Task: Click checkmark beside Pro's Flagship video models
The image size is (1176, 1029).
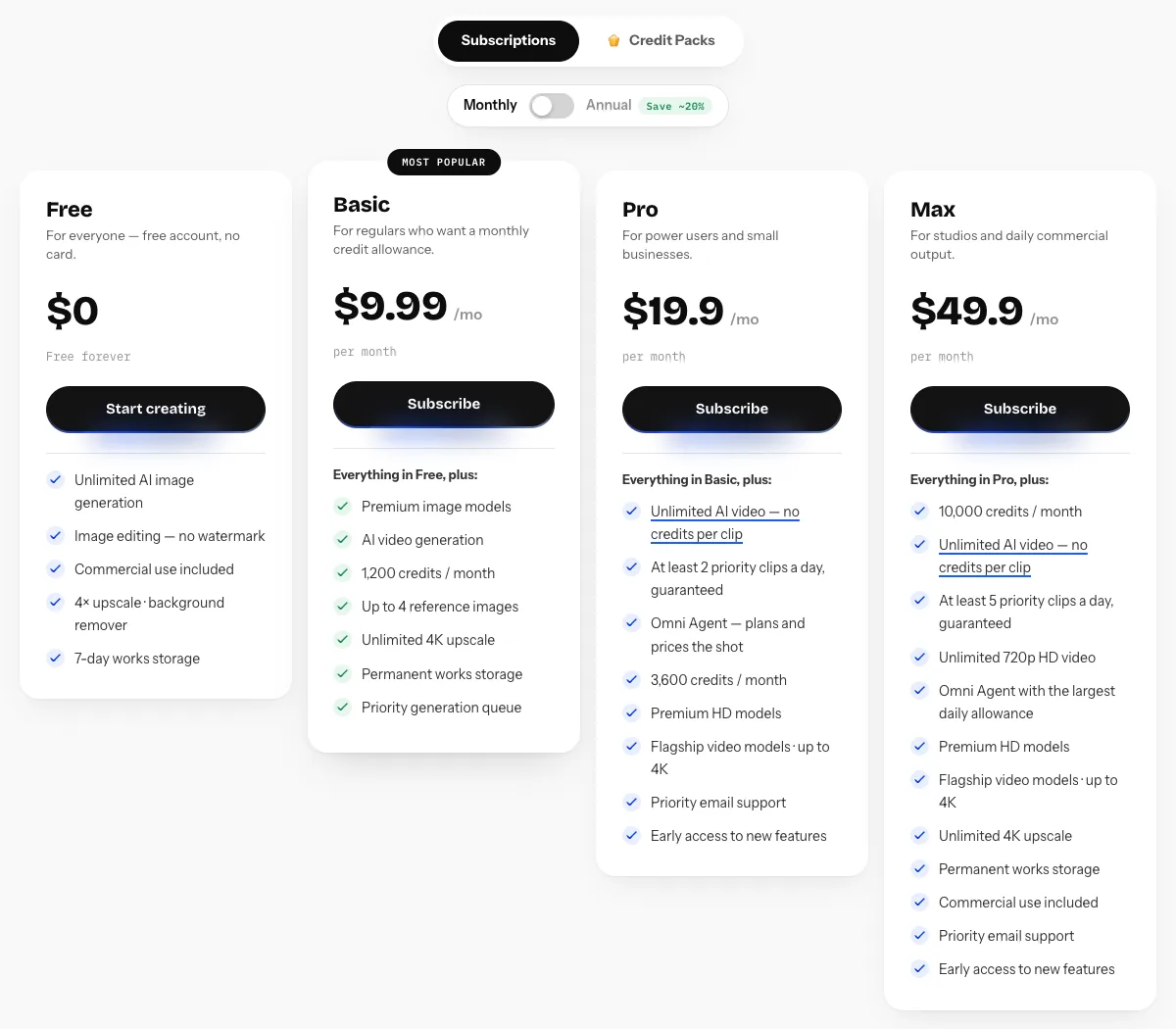Action: pos(632,746)
